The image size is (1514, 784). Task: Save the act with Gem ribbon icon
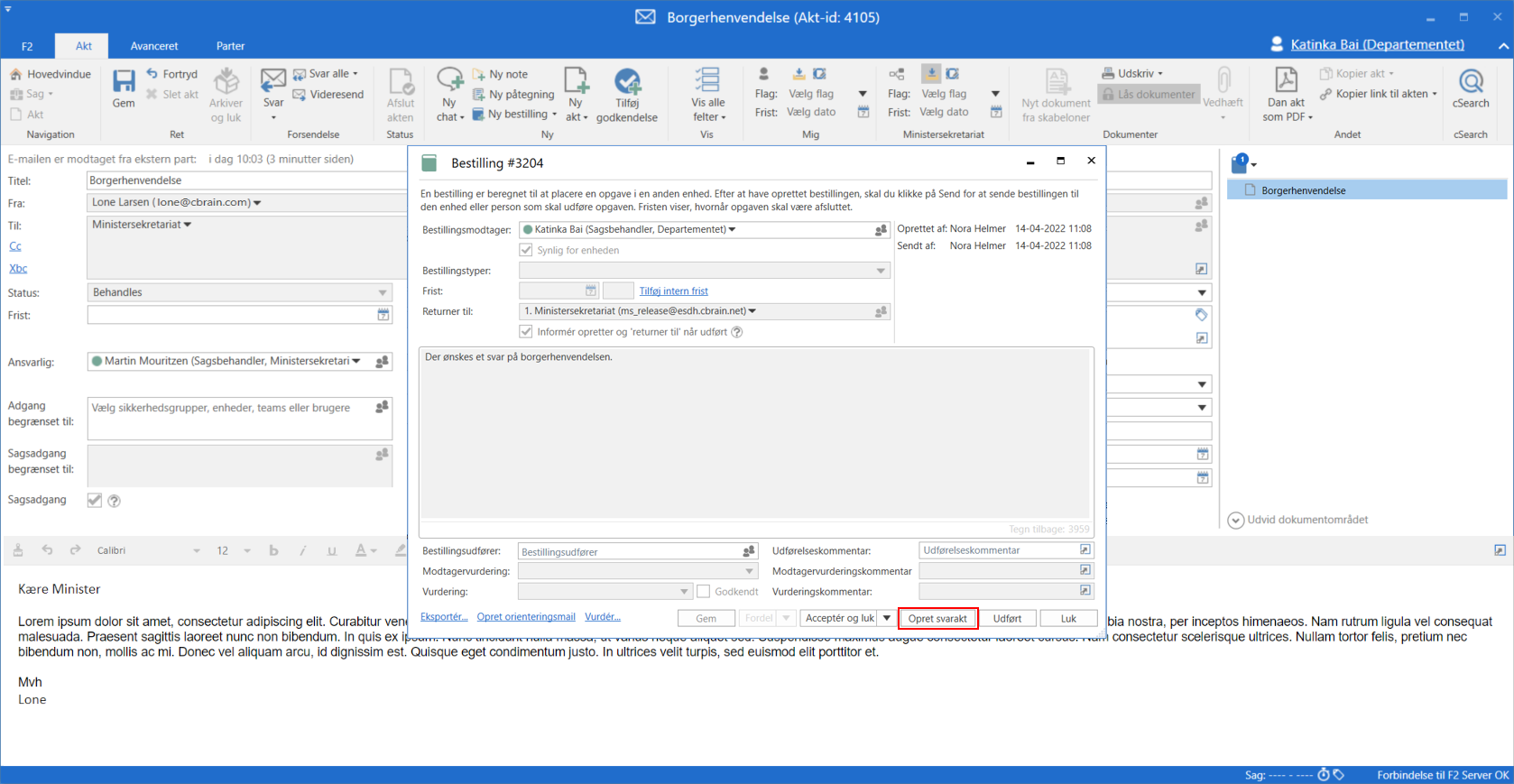(124, 88)
